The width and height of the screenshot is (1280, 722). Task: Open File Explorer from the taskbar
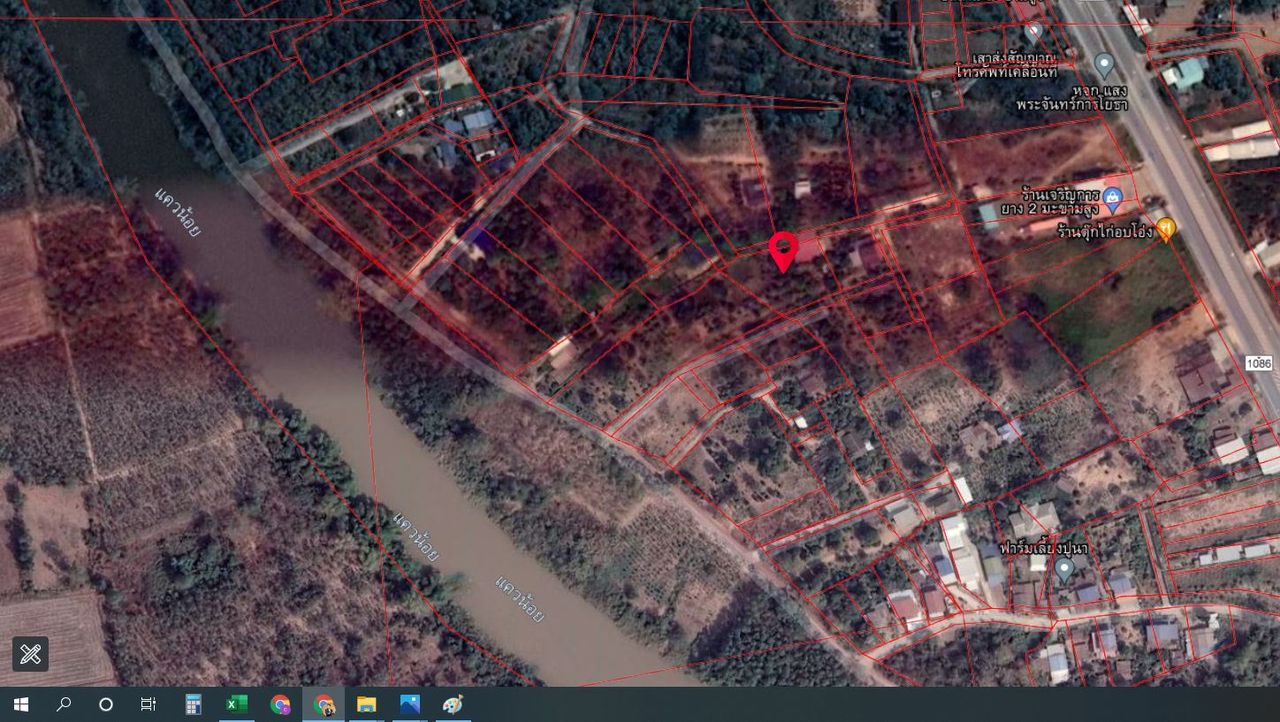[x=366, y=705]
